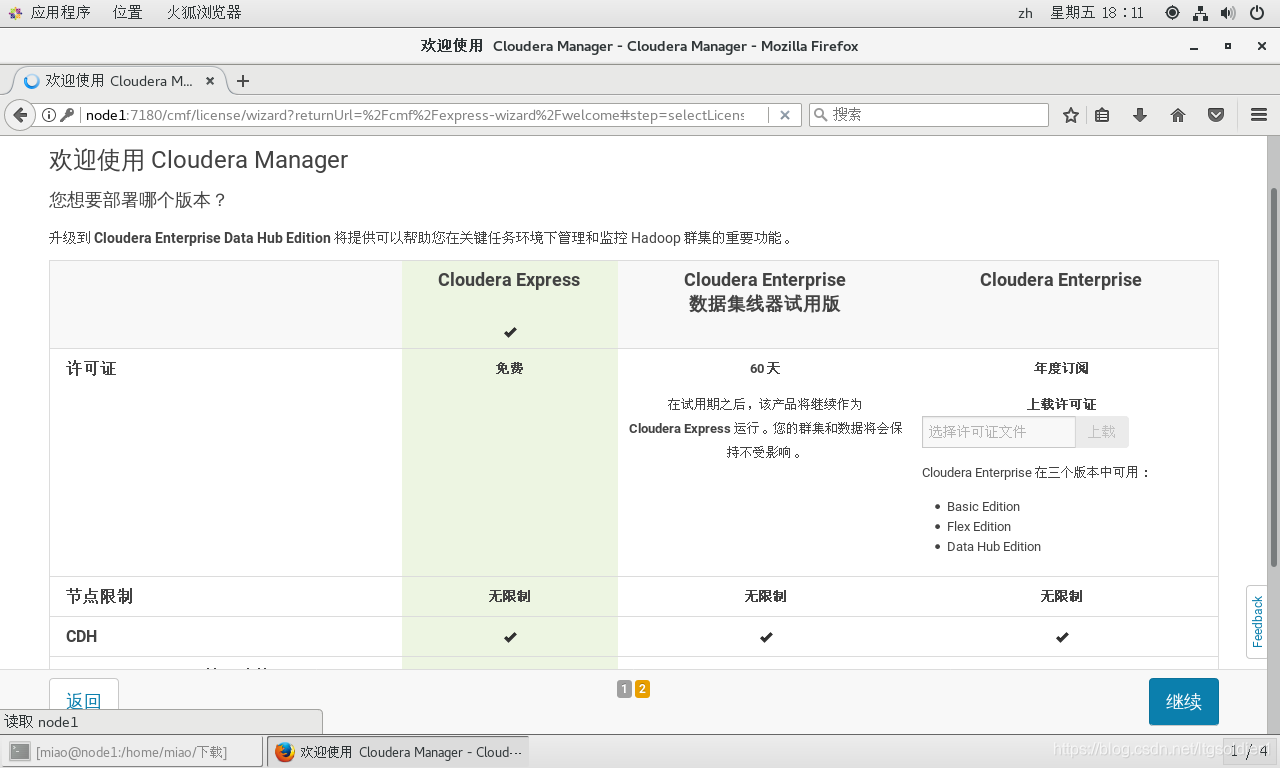The height and width of the screenshot is (768, 1280).
Task: Click the 免费 text under Cloudera Express
Action: pyautogui.click(x=509, y=368)
